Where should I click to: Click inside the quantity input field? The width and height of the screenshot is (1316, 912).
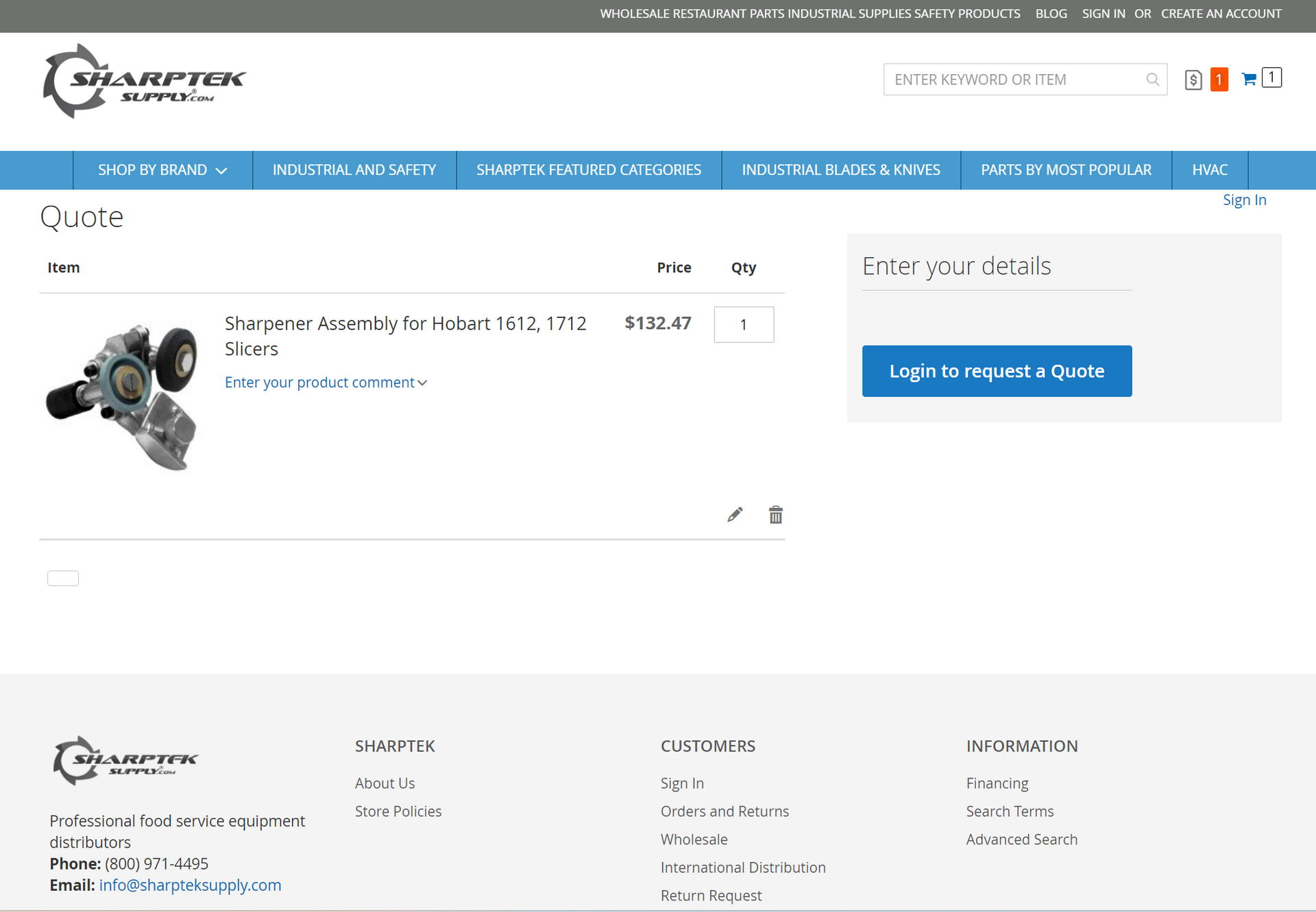[744, 324]
